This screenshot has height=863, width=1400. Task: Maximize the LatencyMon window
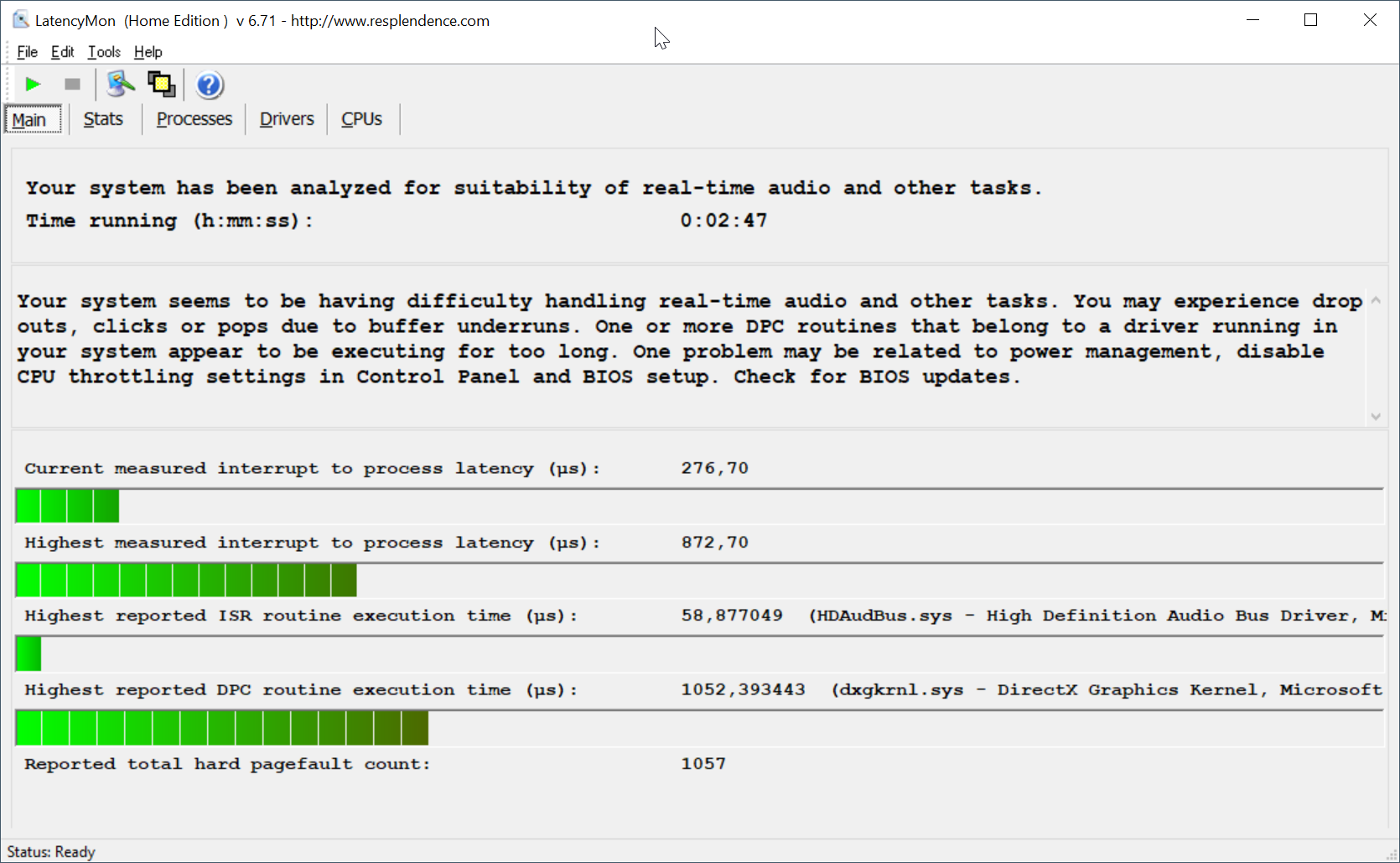(1311, 20)
